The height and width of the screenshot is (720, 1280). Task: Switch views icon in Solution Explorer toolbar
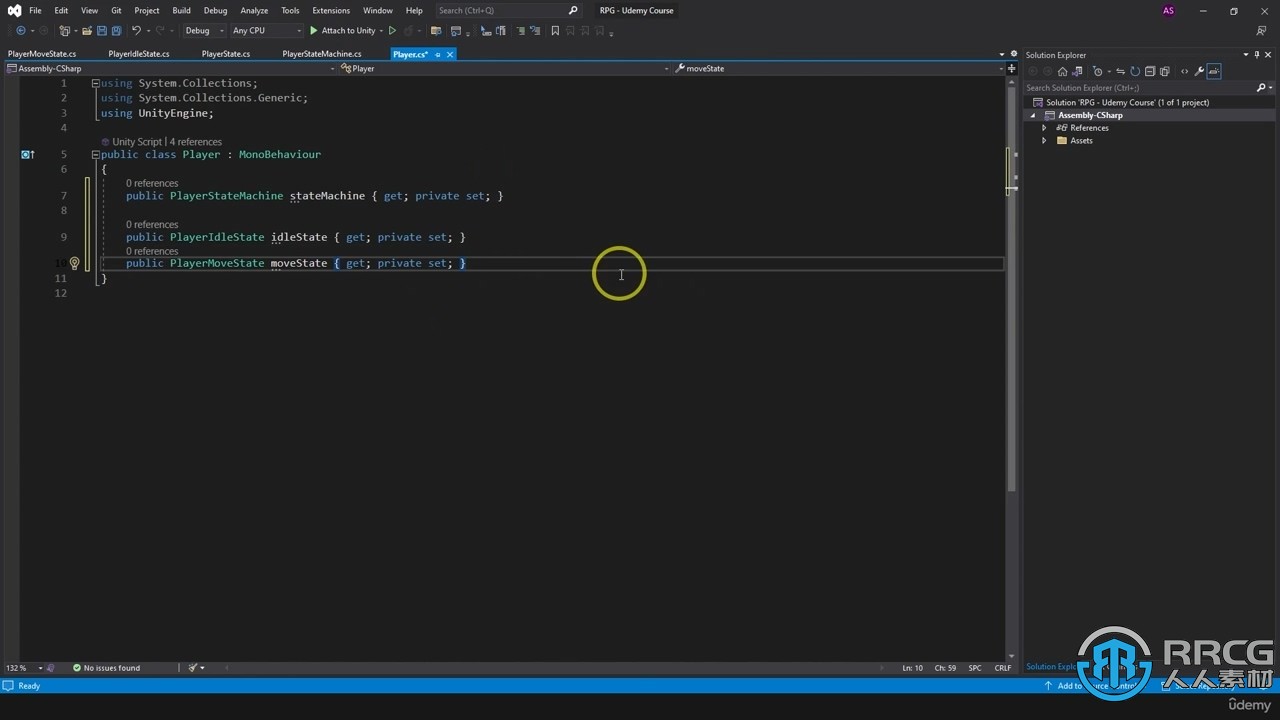point(1077,71)
